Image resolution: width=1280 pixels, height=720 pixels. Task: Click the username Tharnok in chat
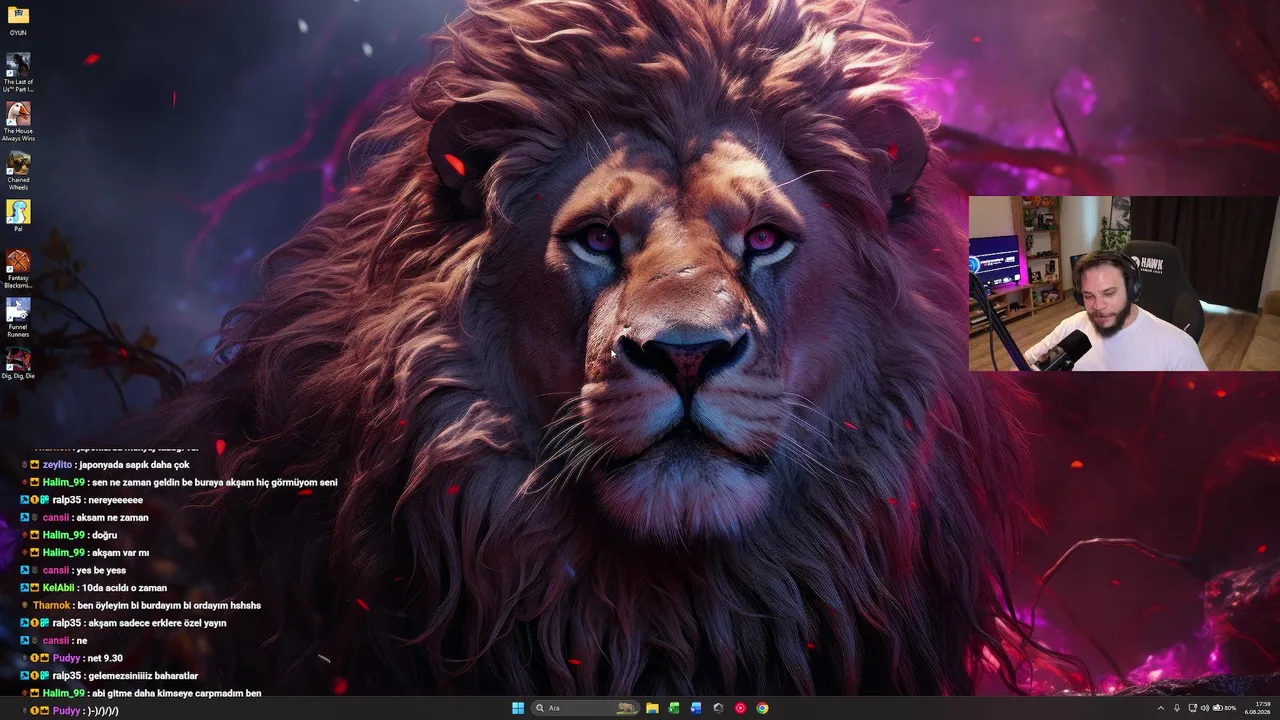click(x=52, y=605)
